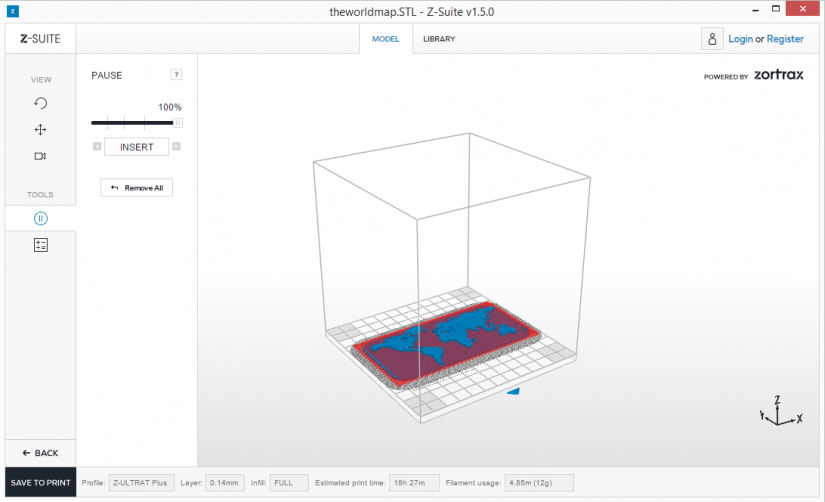Screen dimensions: 825x502
Task: Open the Pause help question mark
Action: [x=176, y=75]
